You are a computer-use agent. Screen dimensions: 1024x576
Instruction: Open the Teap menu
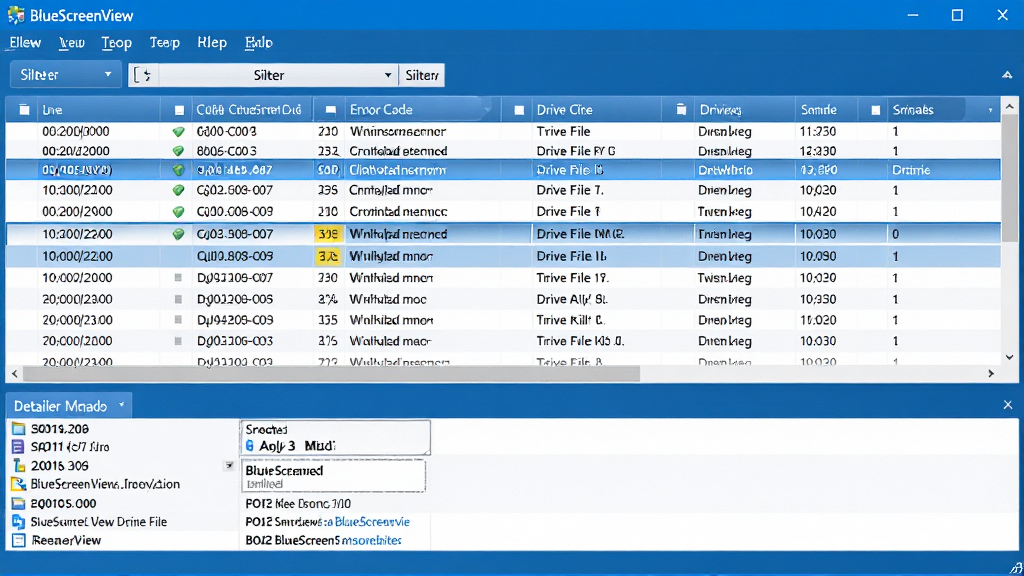[164, 42]
